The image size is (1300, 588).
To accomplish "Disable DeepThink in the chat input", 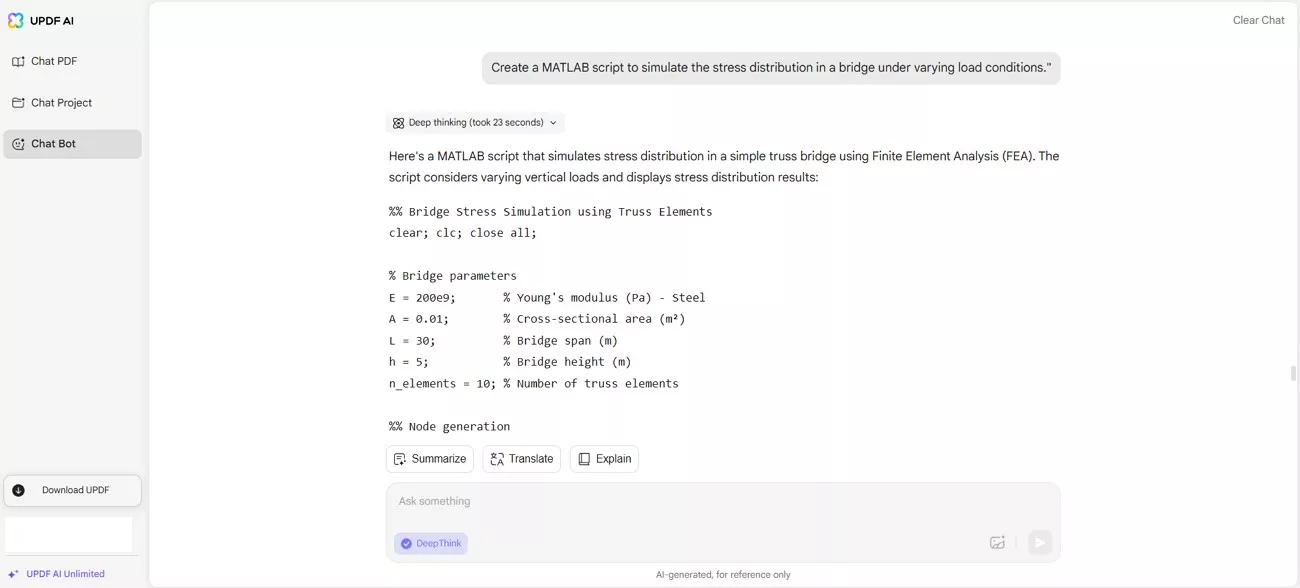I will 430,543.
